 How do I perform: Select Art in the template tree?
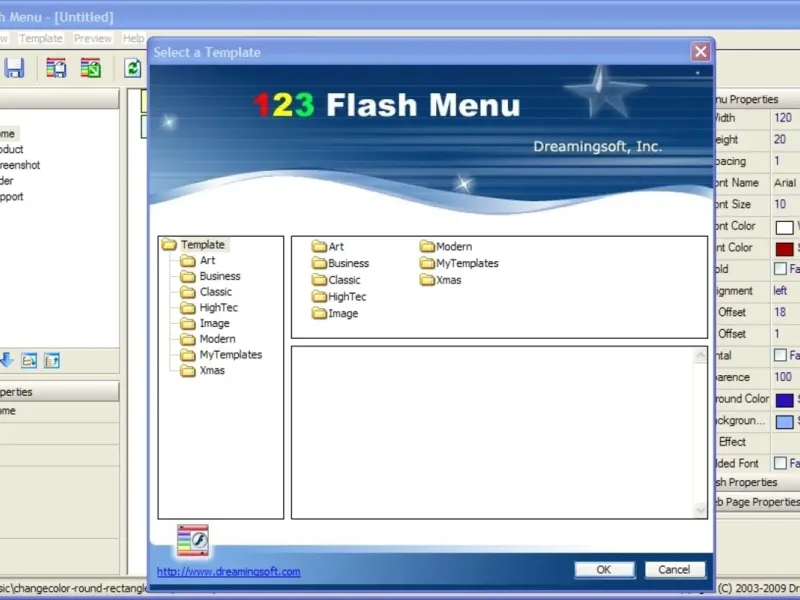pyautogui.click(x=207, y=260)
